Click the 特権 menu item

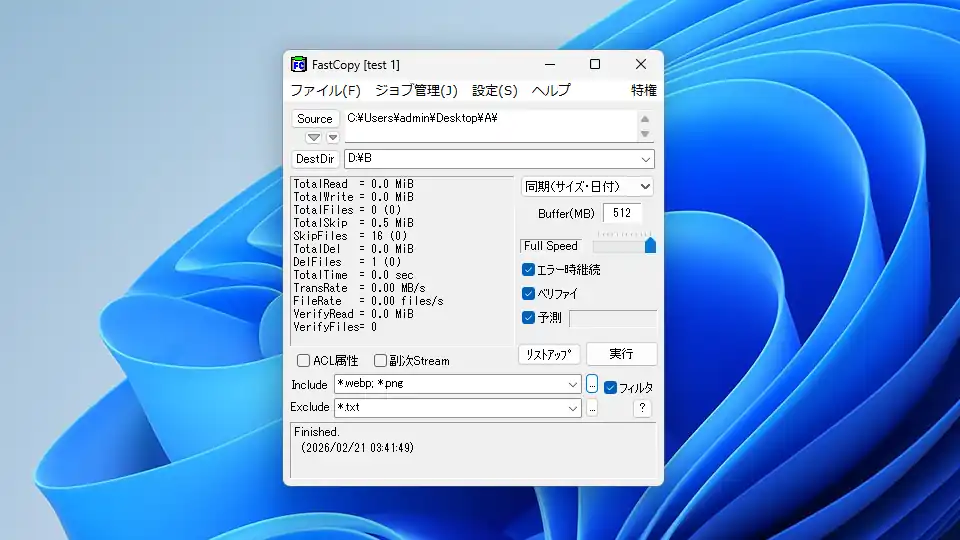(x=643, y=91)
